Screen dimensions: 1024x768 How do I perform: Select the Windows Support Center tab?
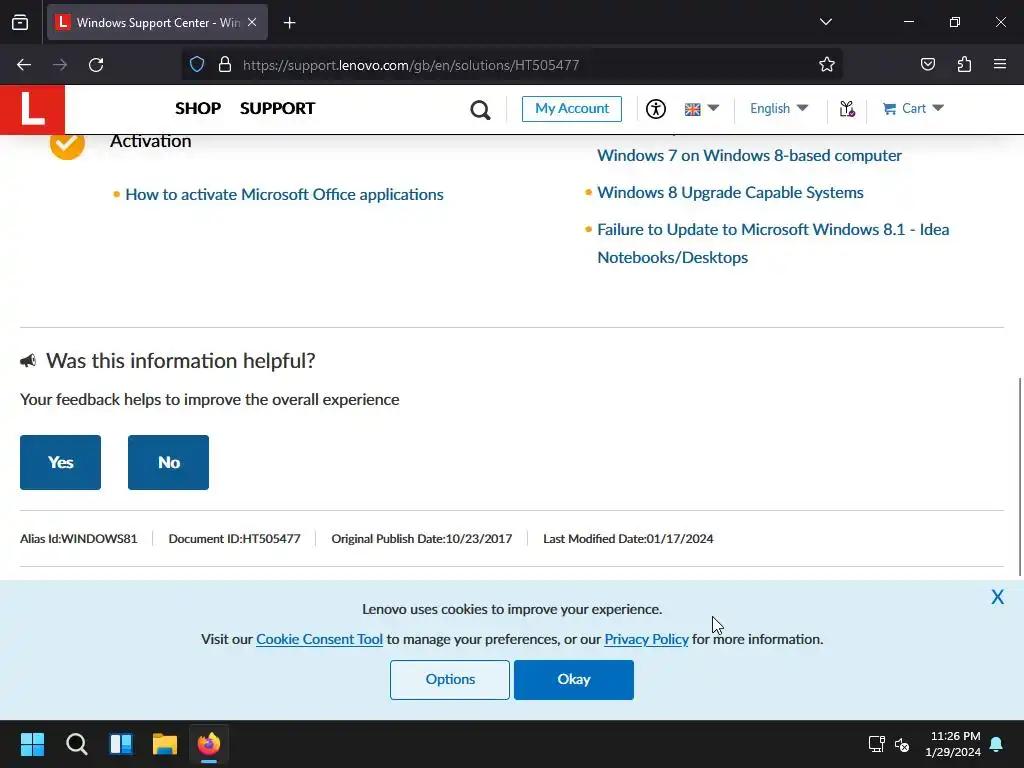157,22
